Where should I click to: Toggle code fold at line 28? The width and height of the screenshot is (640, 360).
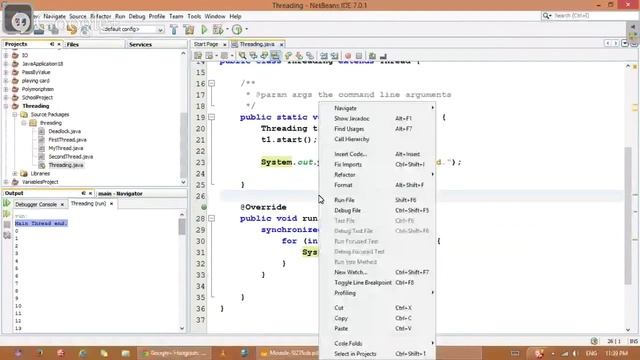click(211, 218)
